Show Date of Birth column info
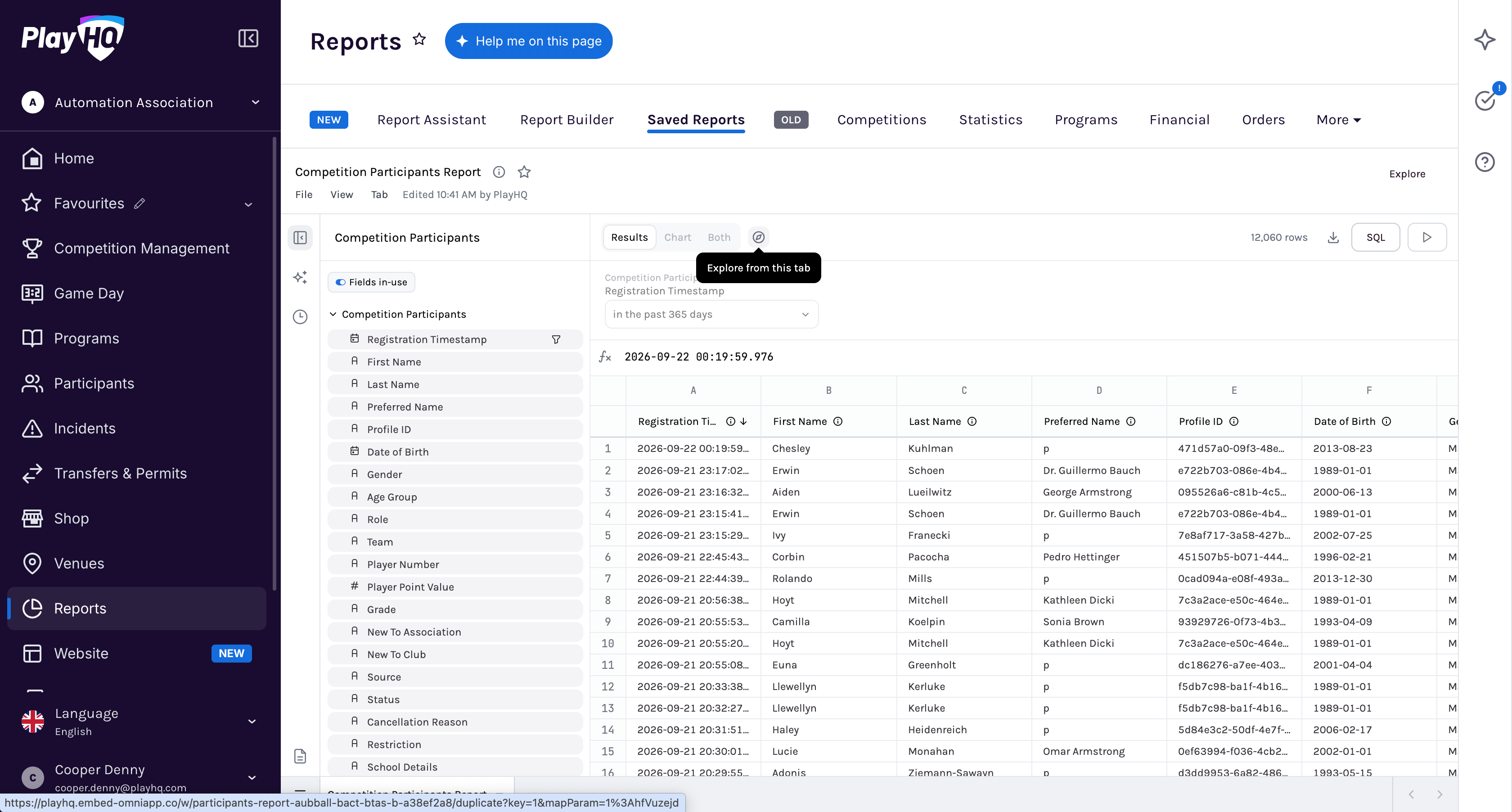Viewport: 1512px width, 812px height. (1386, 422)
